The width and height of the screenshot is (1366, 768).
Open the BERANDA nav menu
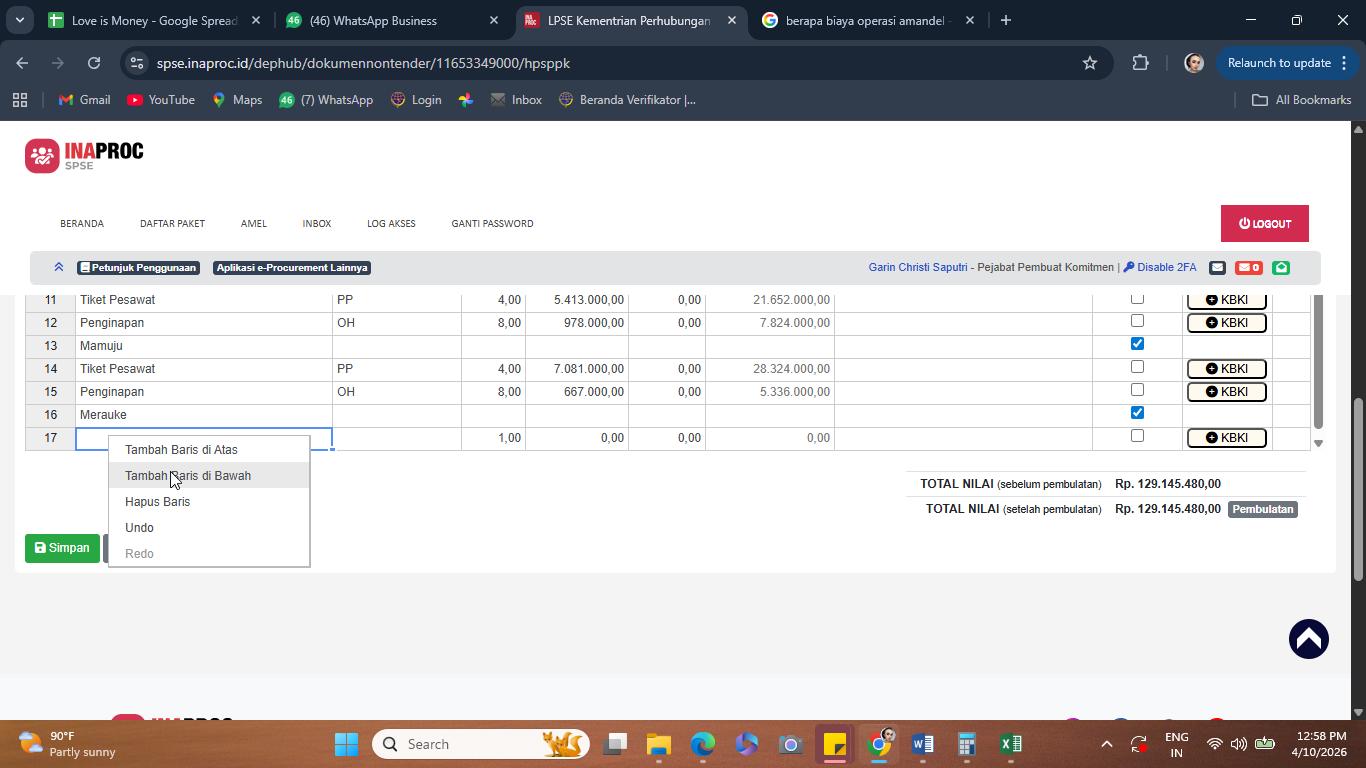(x=82, y=224)
